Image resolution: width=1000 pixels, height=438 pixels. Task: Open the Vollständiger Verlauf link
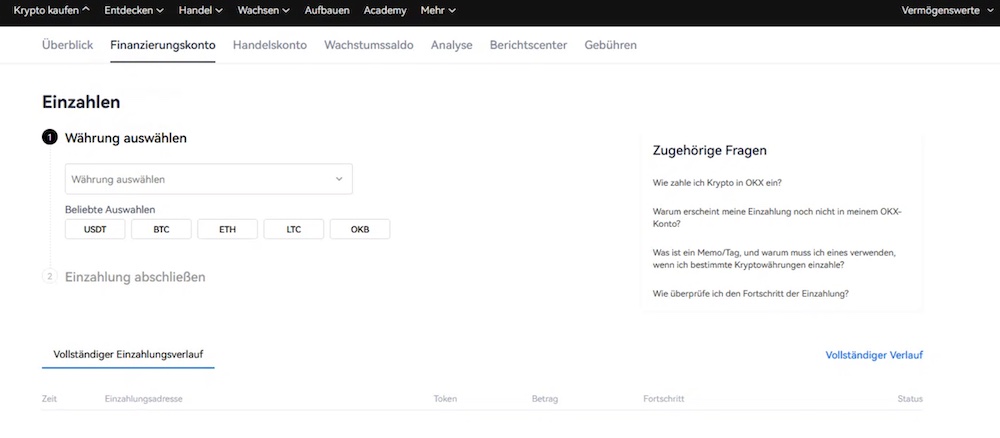click(874, 355)
